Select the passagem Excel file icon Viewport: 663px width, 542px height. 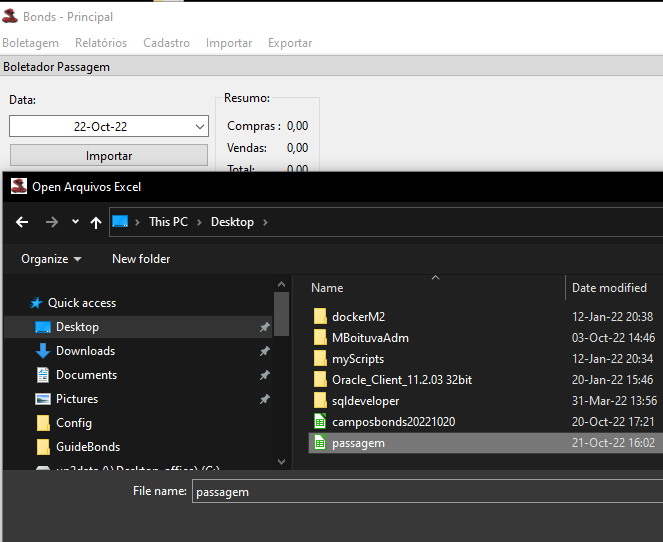pos(320,443)
